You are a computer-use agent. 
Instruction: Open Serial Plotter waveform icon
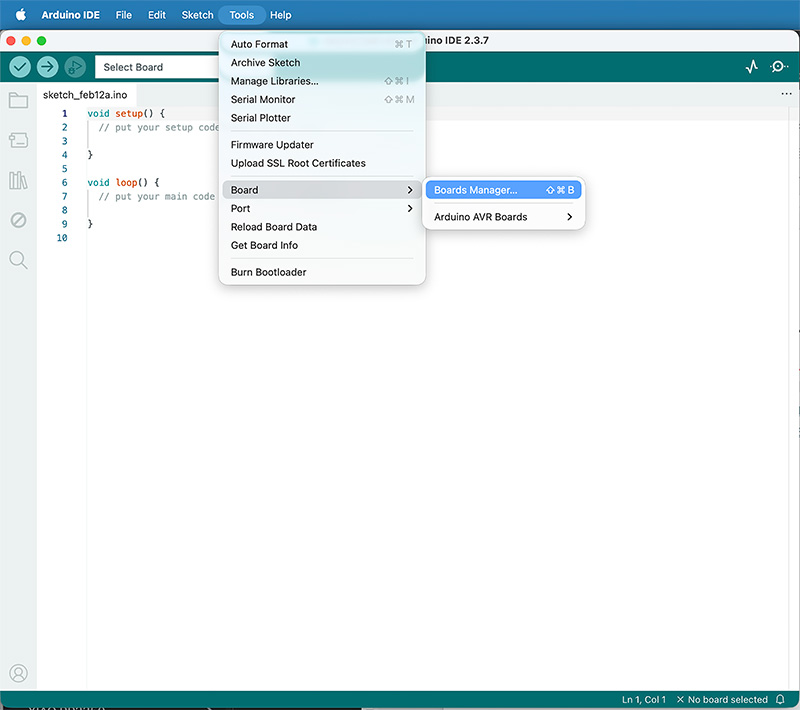(x=752, y=67)
